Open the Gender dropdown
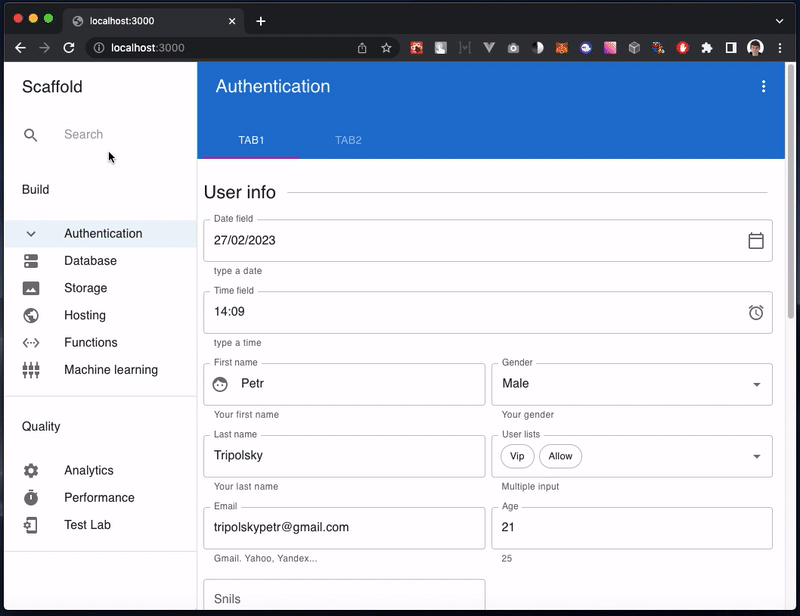The width and height of the screenshot is (800, 616). click(632, 384)
